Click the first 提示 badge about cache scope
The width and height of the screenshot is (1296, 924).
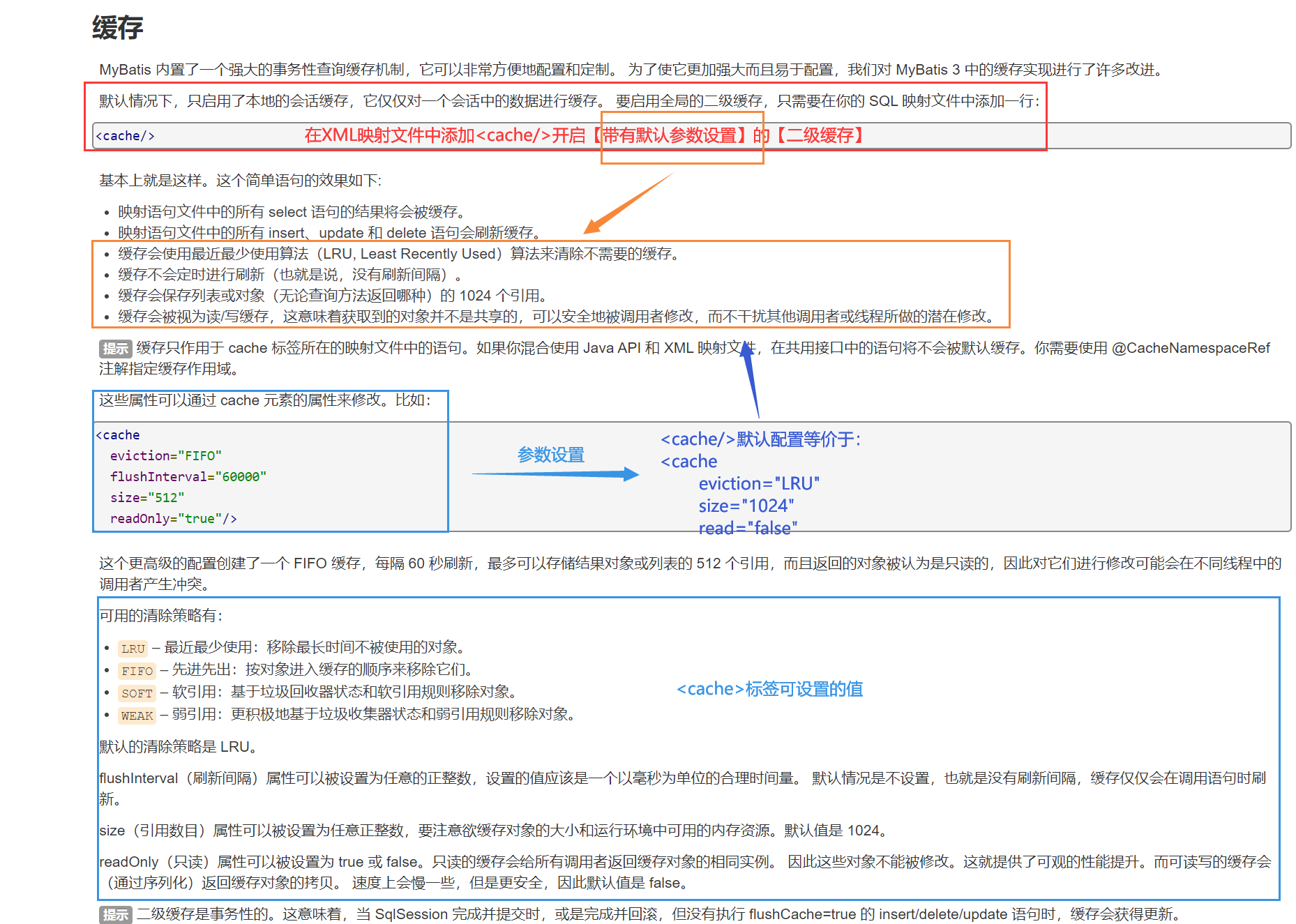[115, 349]
